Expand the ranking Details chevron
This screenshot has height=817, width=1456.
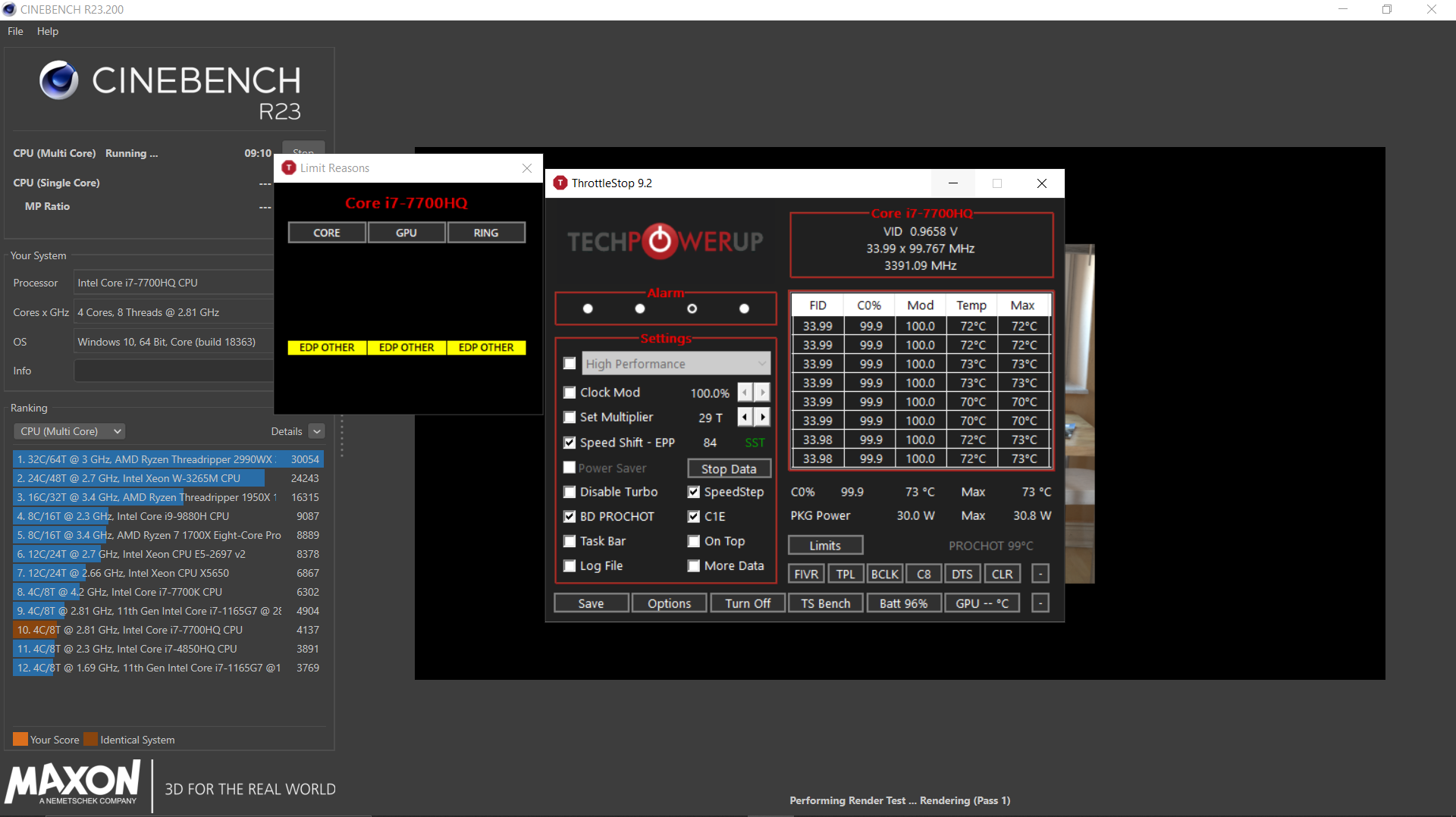317,431
